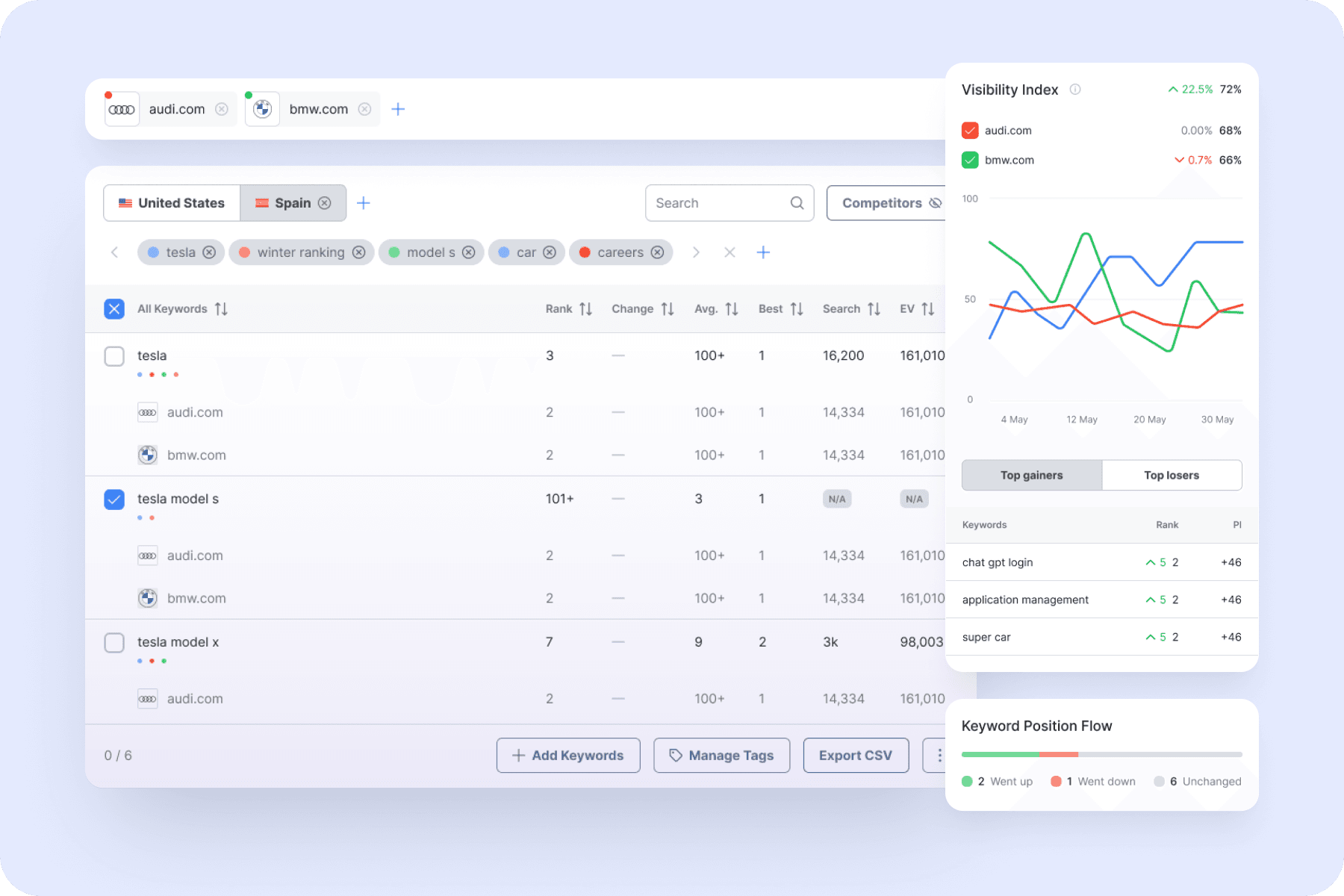Select the careers tag chip
1344x896 pixels.
pyautogui.click(x=620, y=252)
